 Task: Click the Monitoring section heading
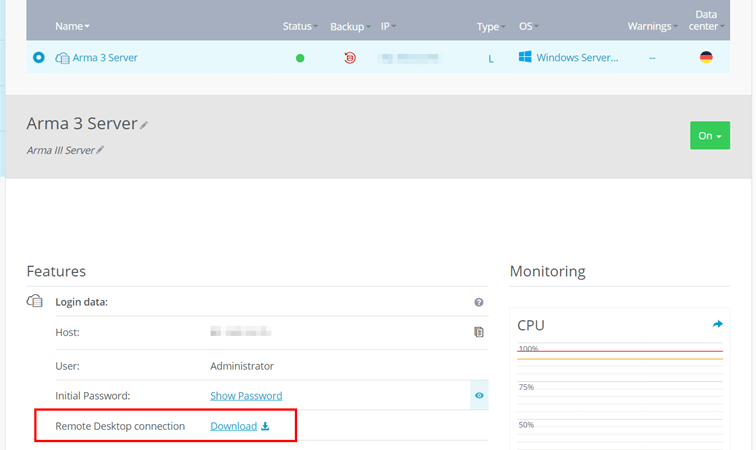(547, 272)
